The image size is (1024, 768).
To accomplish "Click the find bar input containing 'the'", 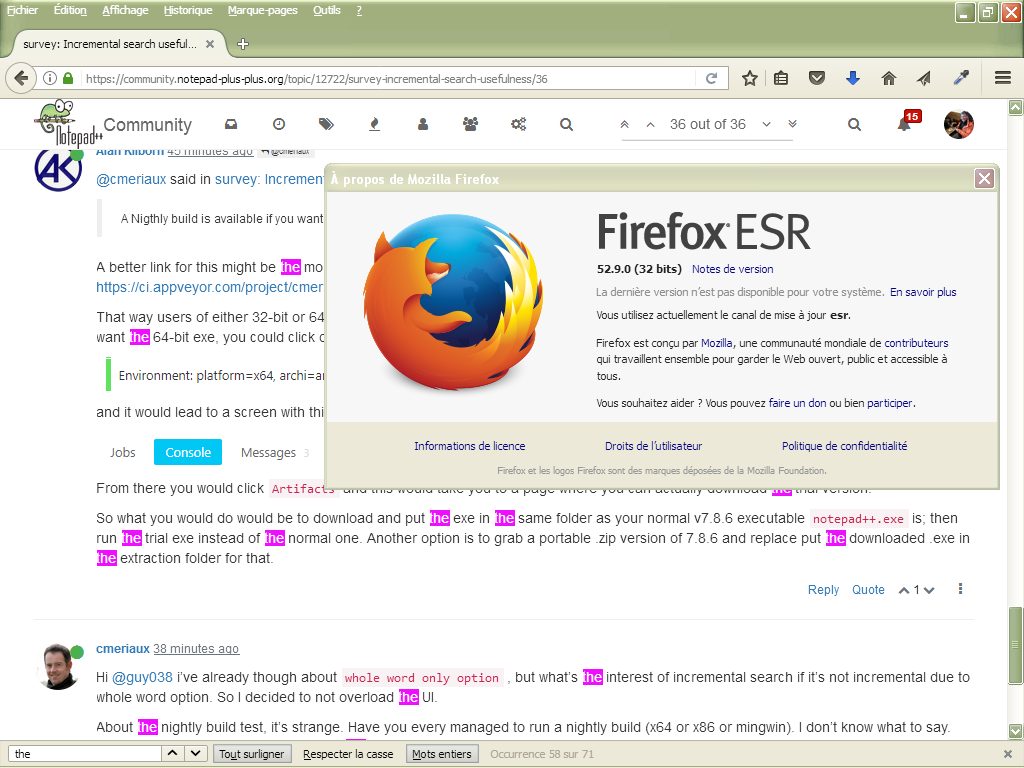I will 85,754.
